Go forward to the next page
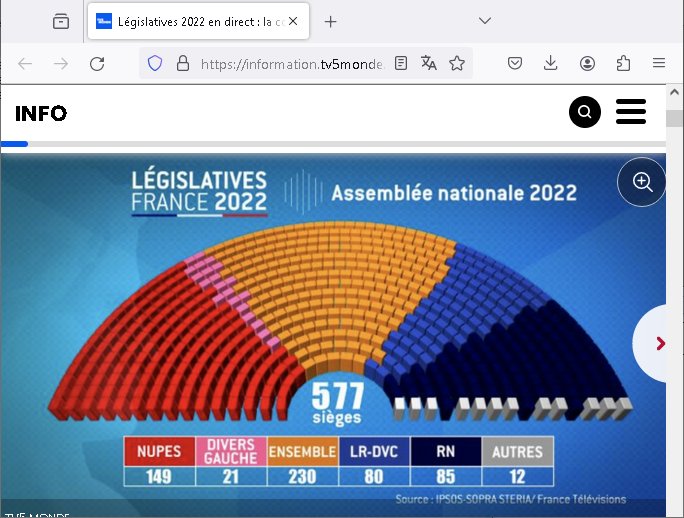This screenshot has width=684, height=518. [61, 64]
